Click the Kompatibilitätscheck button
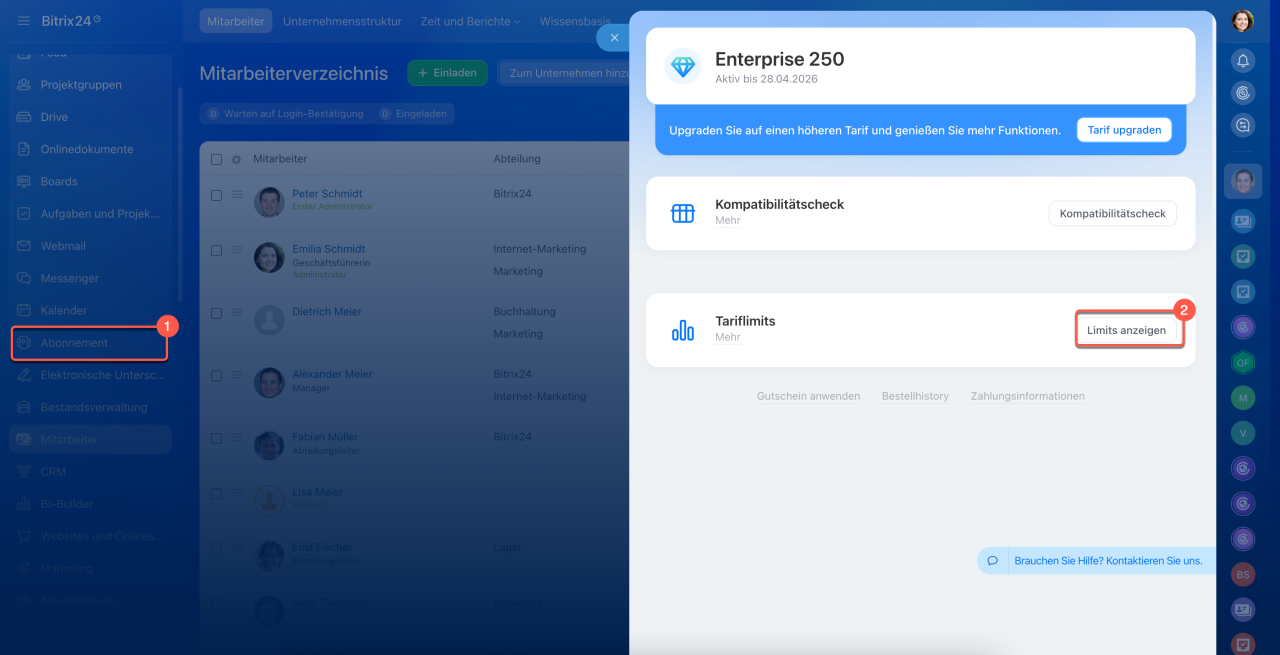This screenshot has height=655, width=1280. (1113, 213)
